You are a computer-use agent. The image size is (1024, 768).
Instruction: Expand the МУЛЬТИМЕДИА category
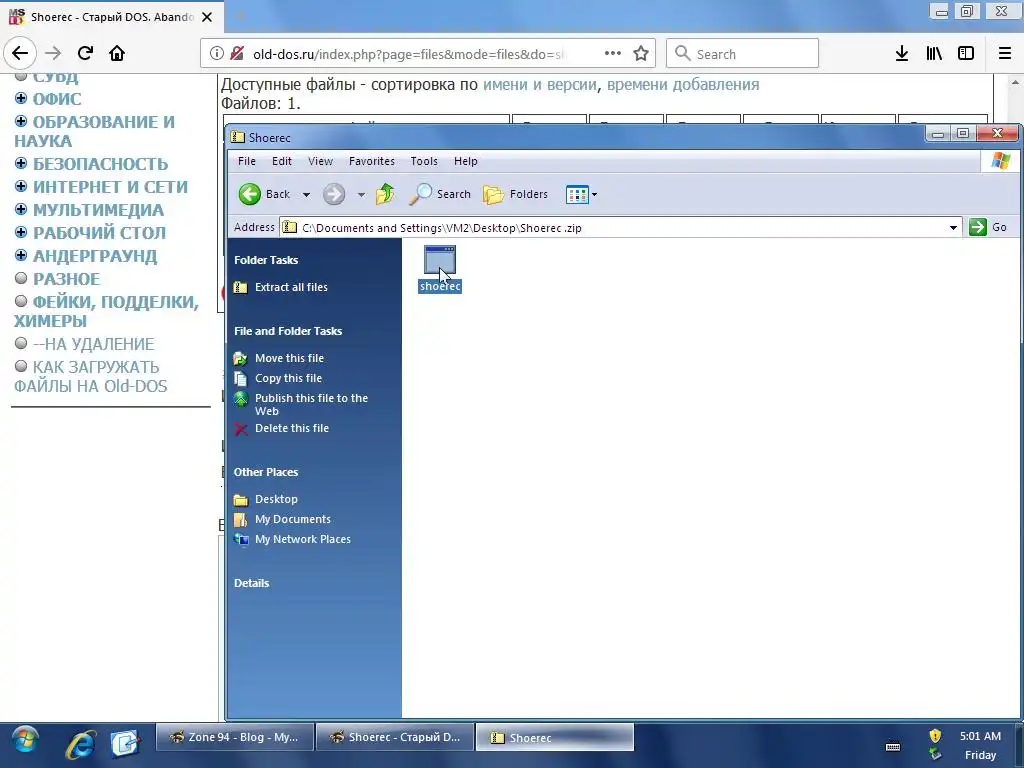[21, 209]
